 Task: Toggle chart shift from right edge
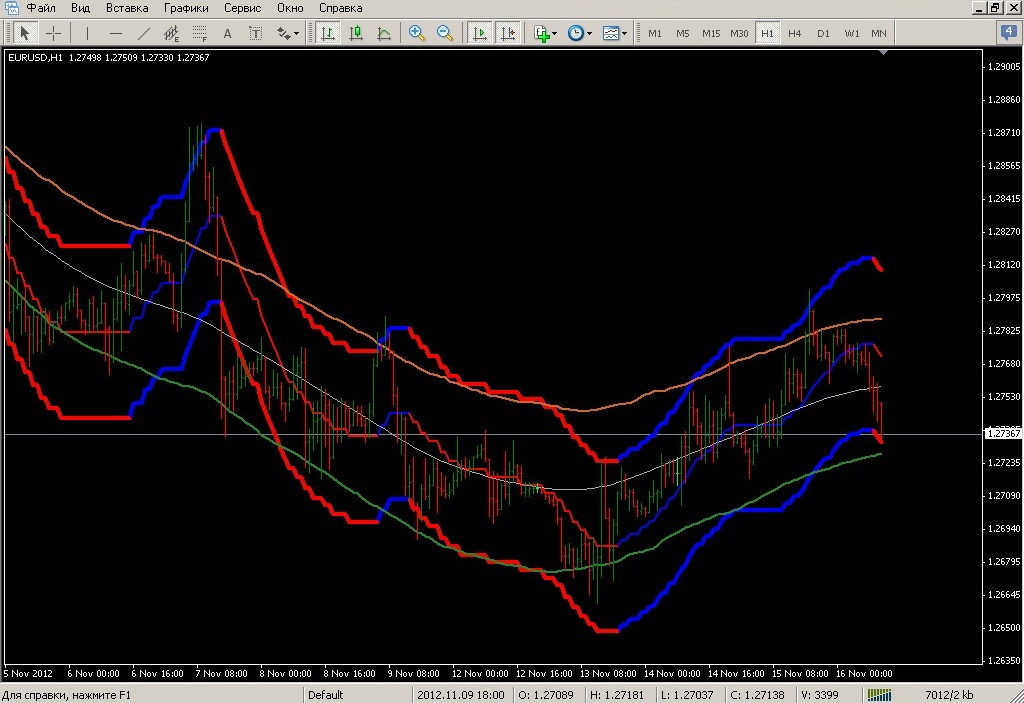(507, 33)
